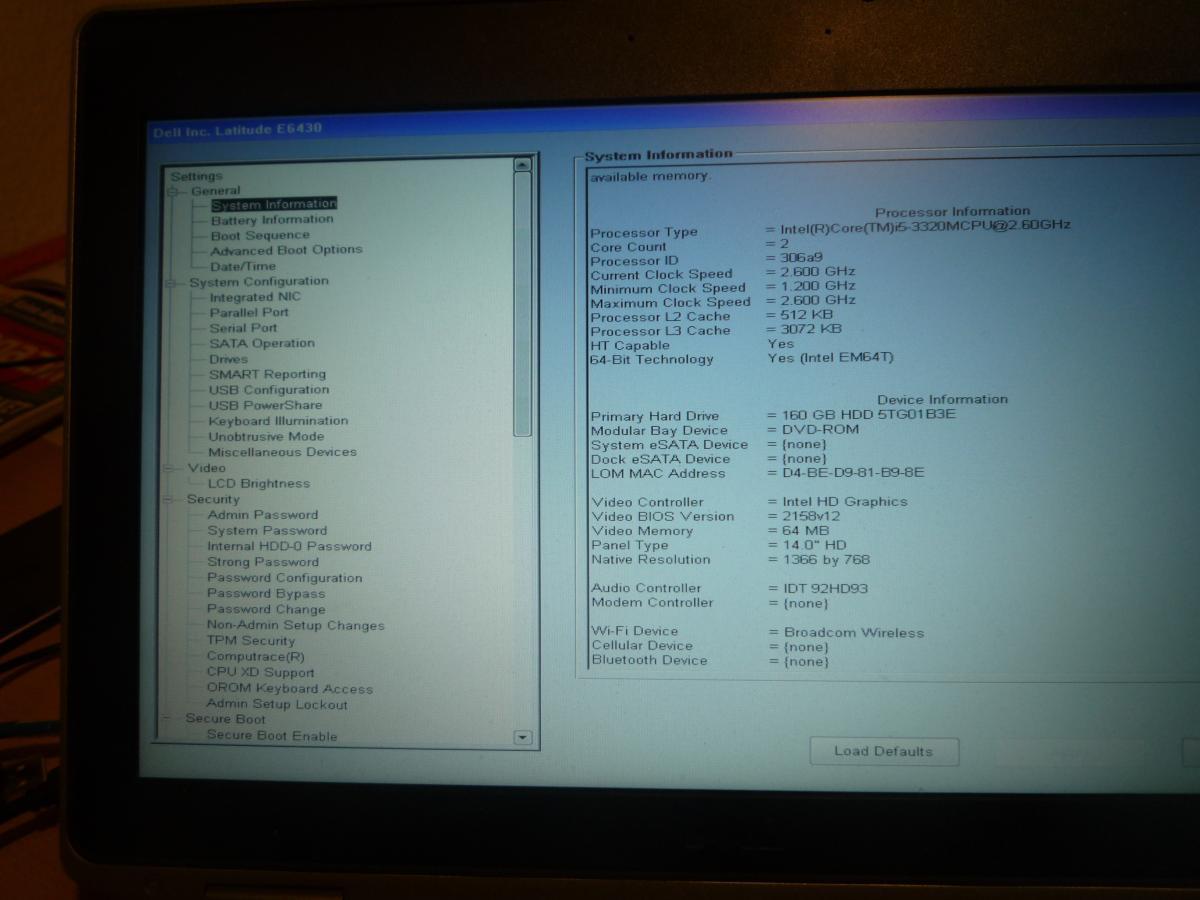Open Integrated NIC settings
1200x900 pixels.
(255, 297)
